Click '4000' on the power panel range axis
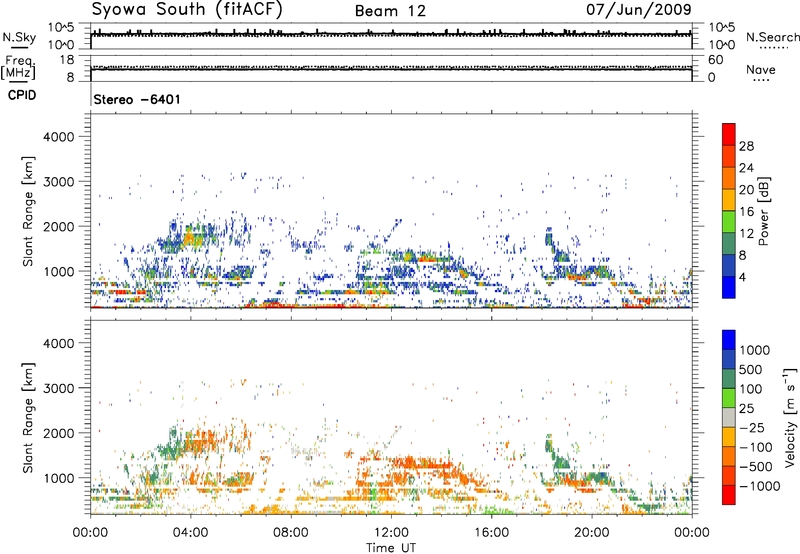 pos(58,137)
